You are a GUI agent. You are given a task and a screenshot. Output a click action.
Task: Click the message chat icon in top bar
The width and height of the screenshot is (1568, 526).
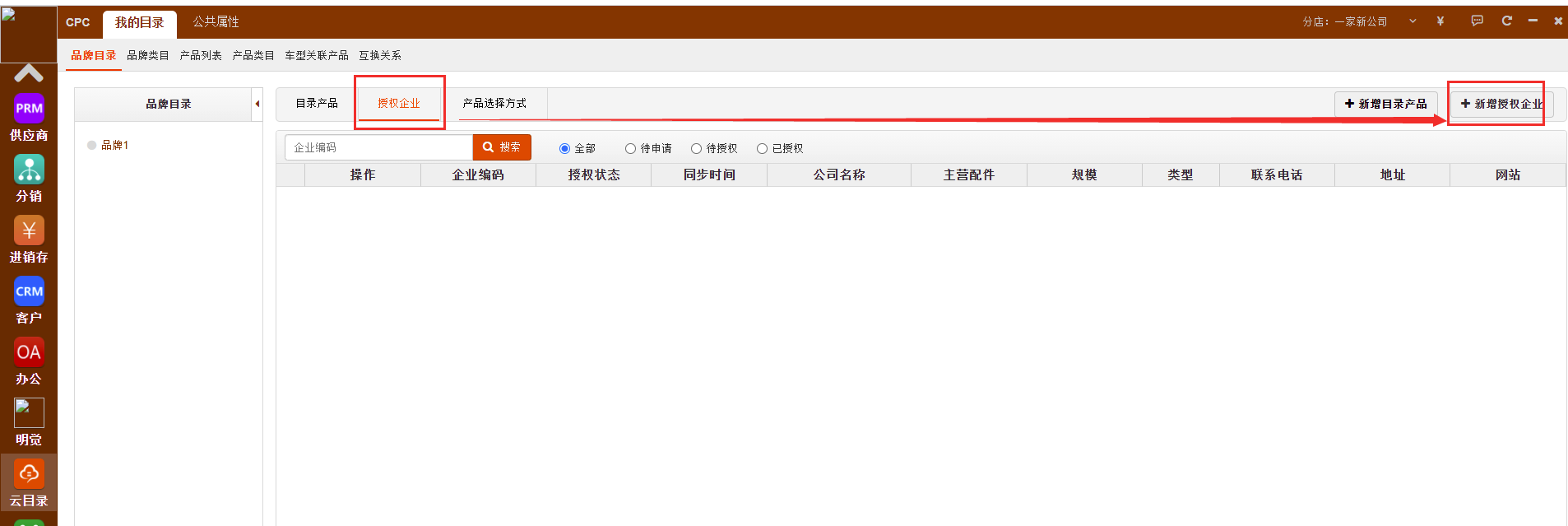(1477, 21)
